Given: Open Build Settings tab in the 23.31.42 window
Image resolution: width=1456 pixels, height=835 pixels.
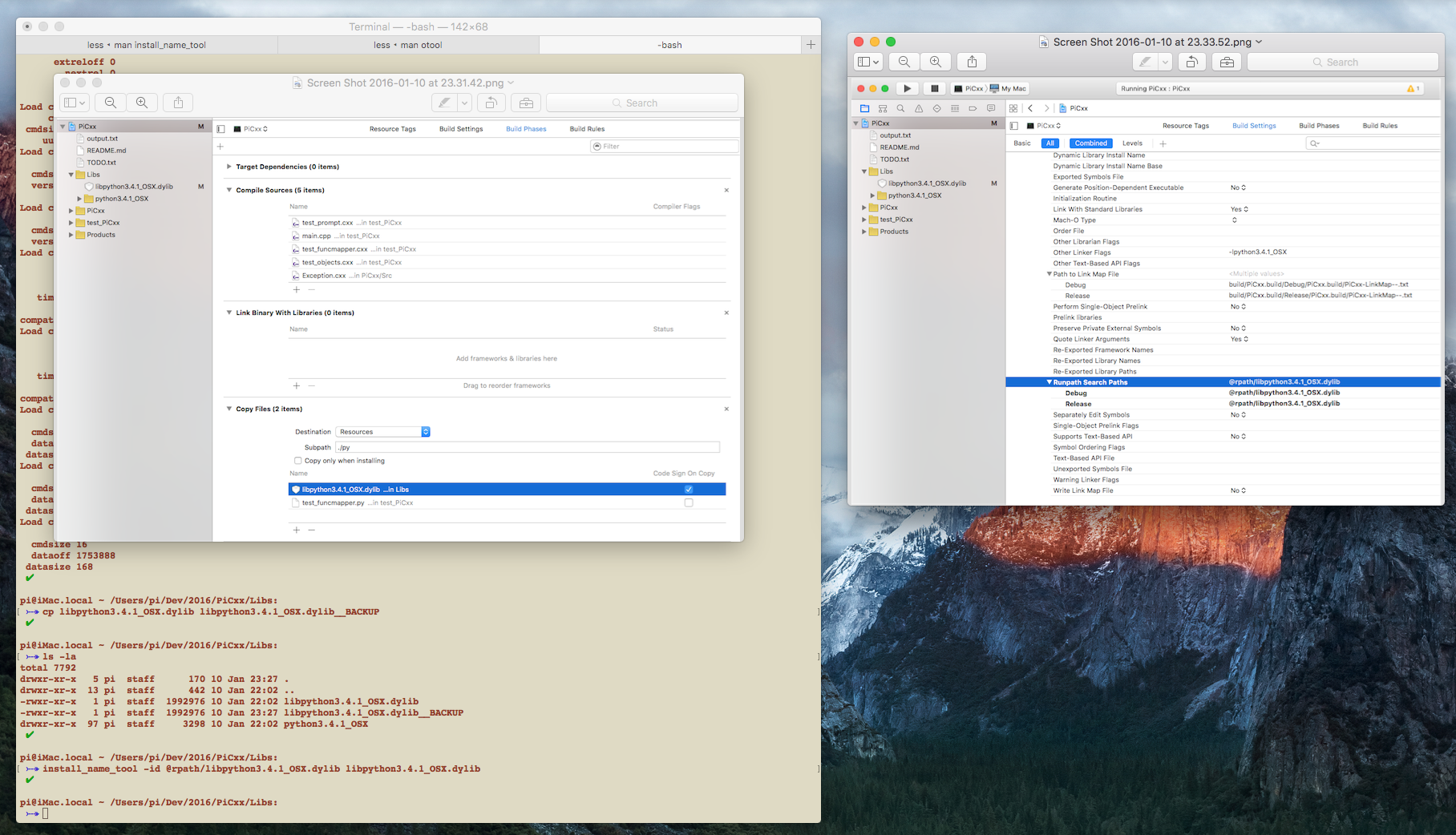Looking at the screenshot, I should (x=461, y=129).
